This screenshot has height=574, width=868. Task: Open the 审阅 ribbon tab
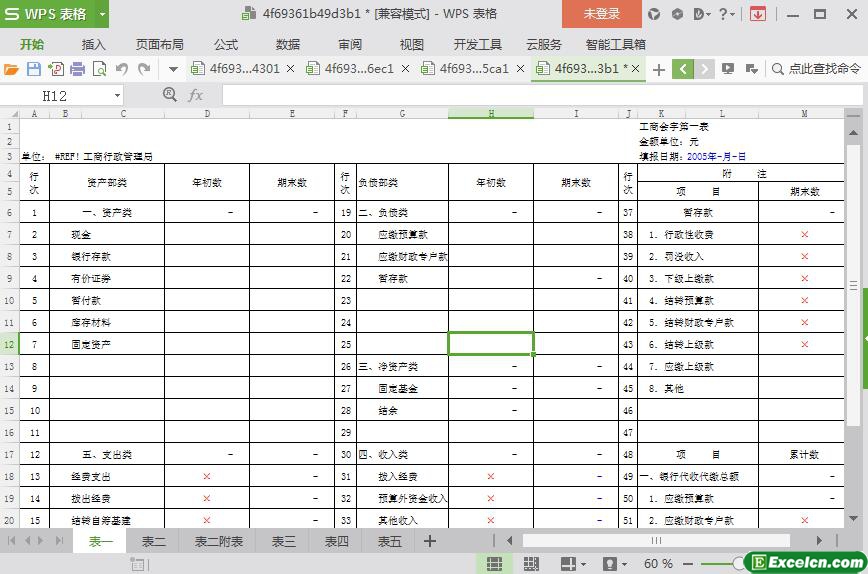(x=350, y=45)
